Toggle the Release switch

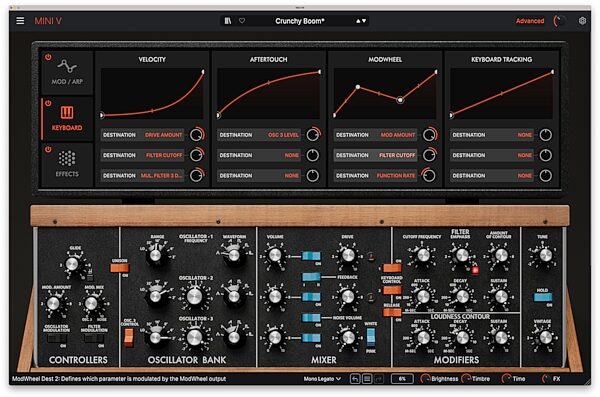392,312
